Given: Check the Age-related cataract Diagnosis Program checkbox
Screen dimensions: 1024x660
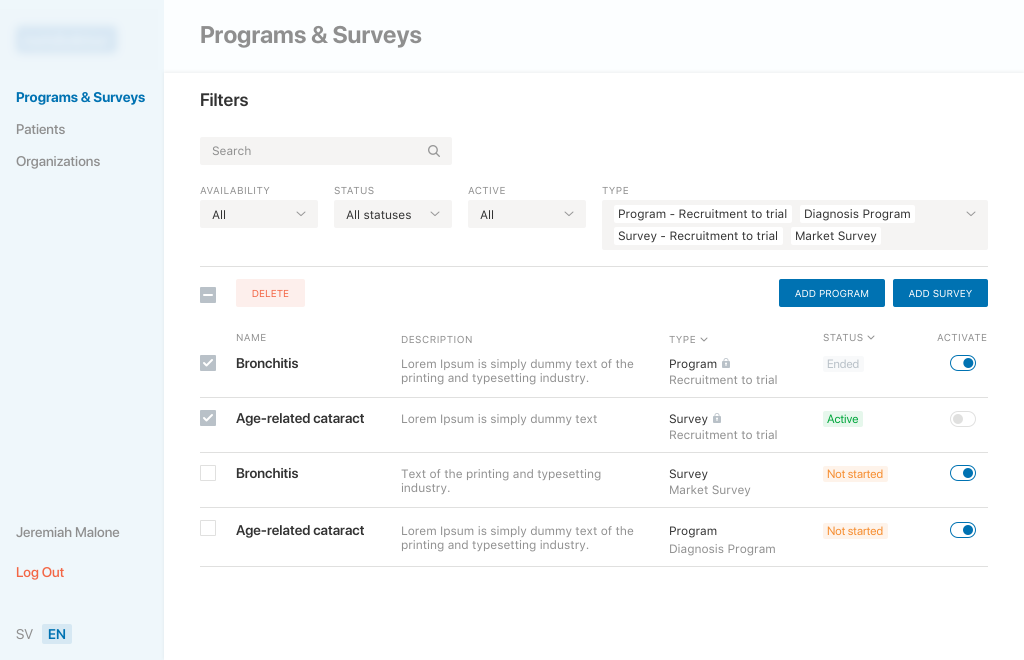Looking at the screenshot, I should point(208,527).
